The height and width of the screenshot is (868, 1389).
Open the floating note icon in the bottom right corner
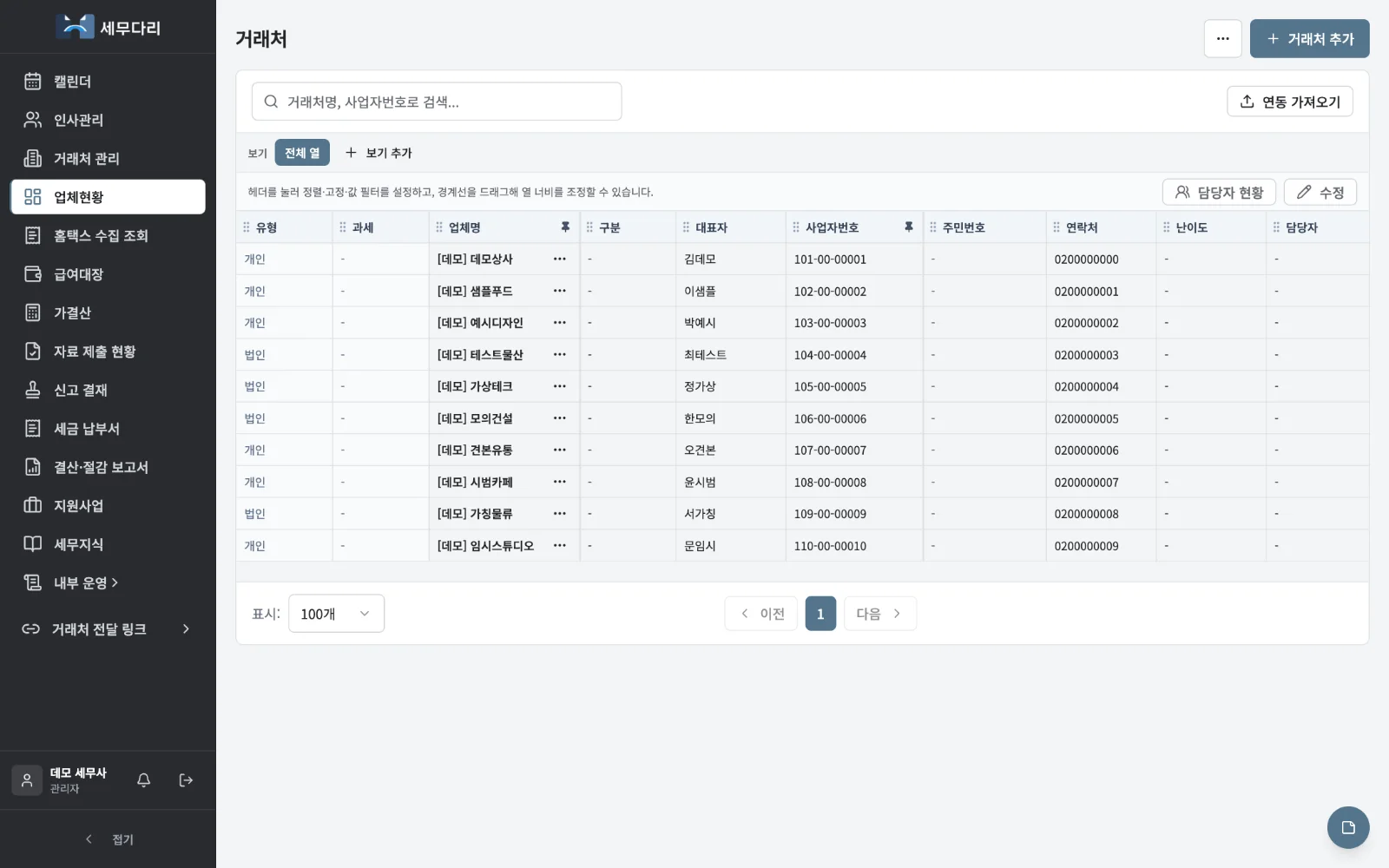coord(1348,827)
